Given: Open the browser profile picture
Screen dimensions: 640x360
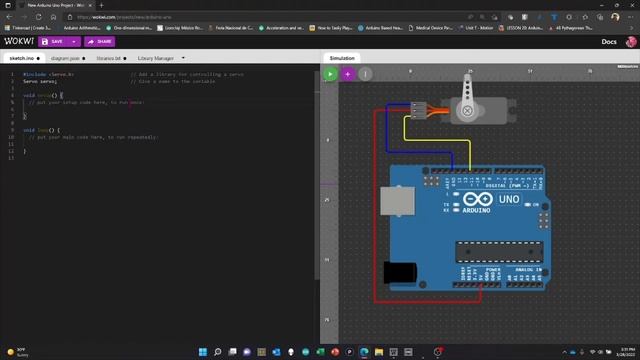Looking at the screenshot, I should point(615,17).
